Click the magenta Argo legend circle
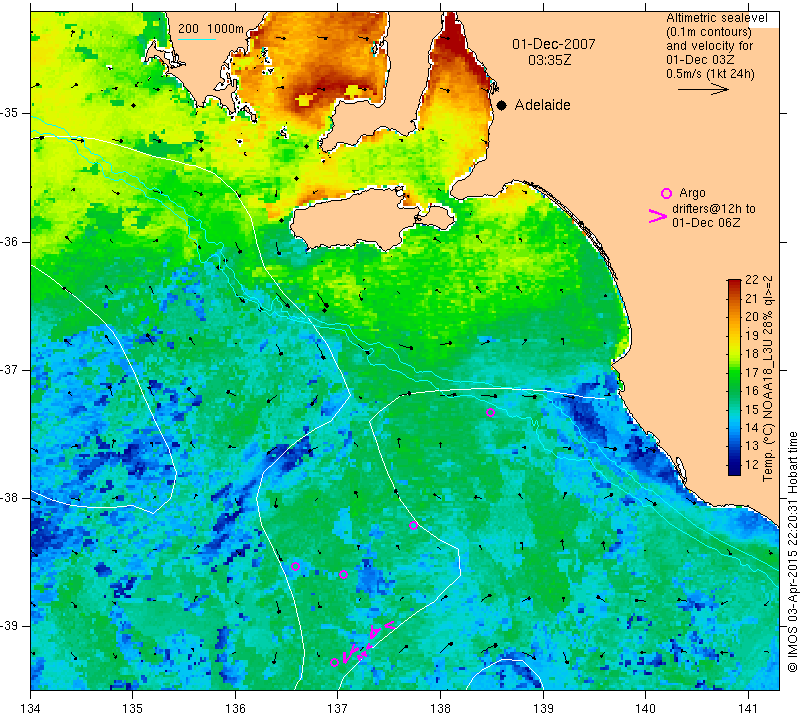 666,193
